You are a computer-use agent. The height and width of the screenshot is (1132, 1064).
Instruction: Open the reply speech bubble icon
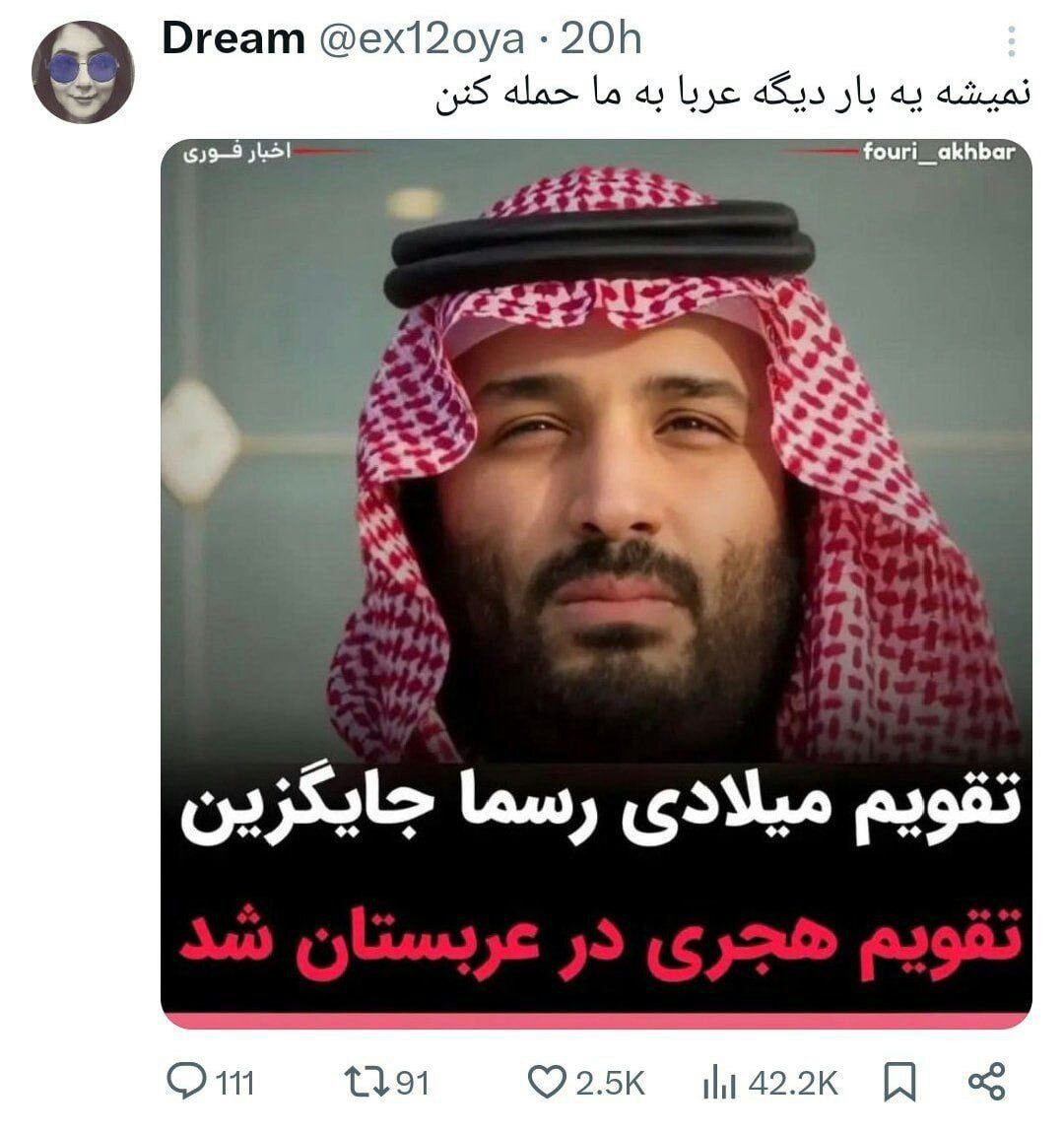[x=186, y=1082]
